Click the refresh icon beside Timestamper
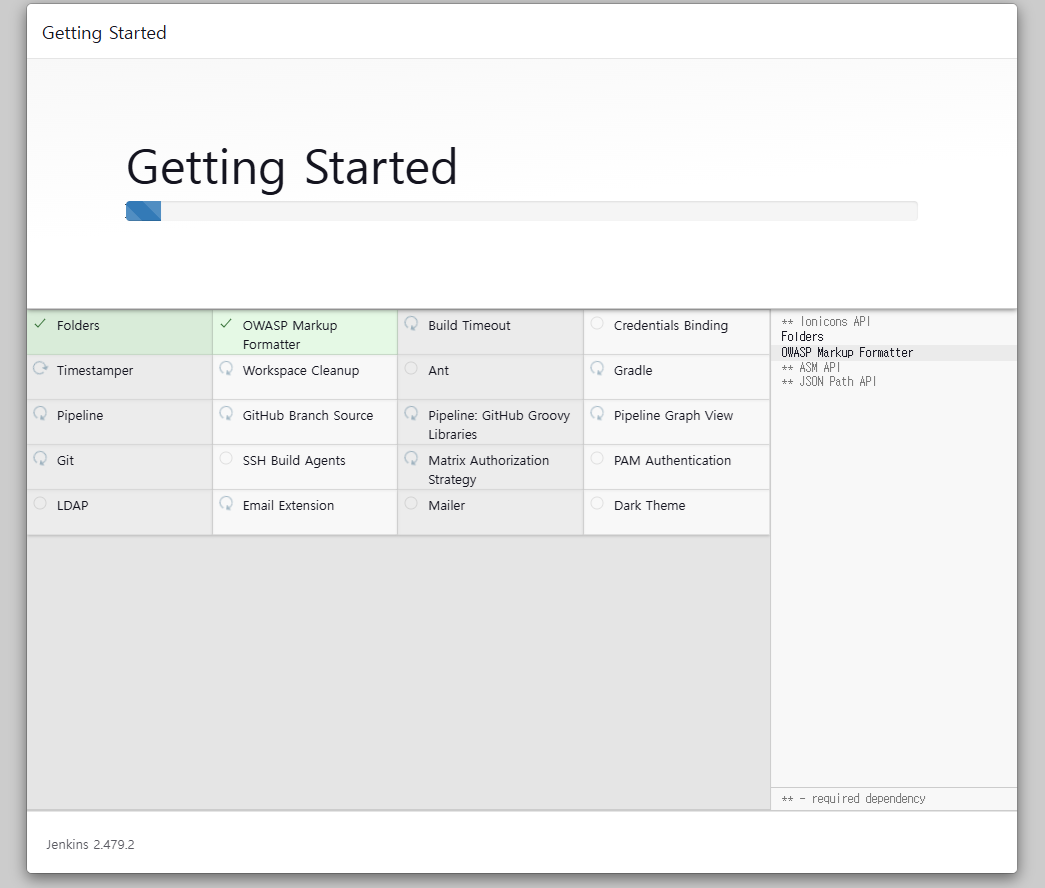Image resolution: width=1045 pixels, height=888 pixels. (x=40, y=369)
